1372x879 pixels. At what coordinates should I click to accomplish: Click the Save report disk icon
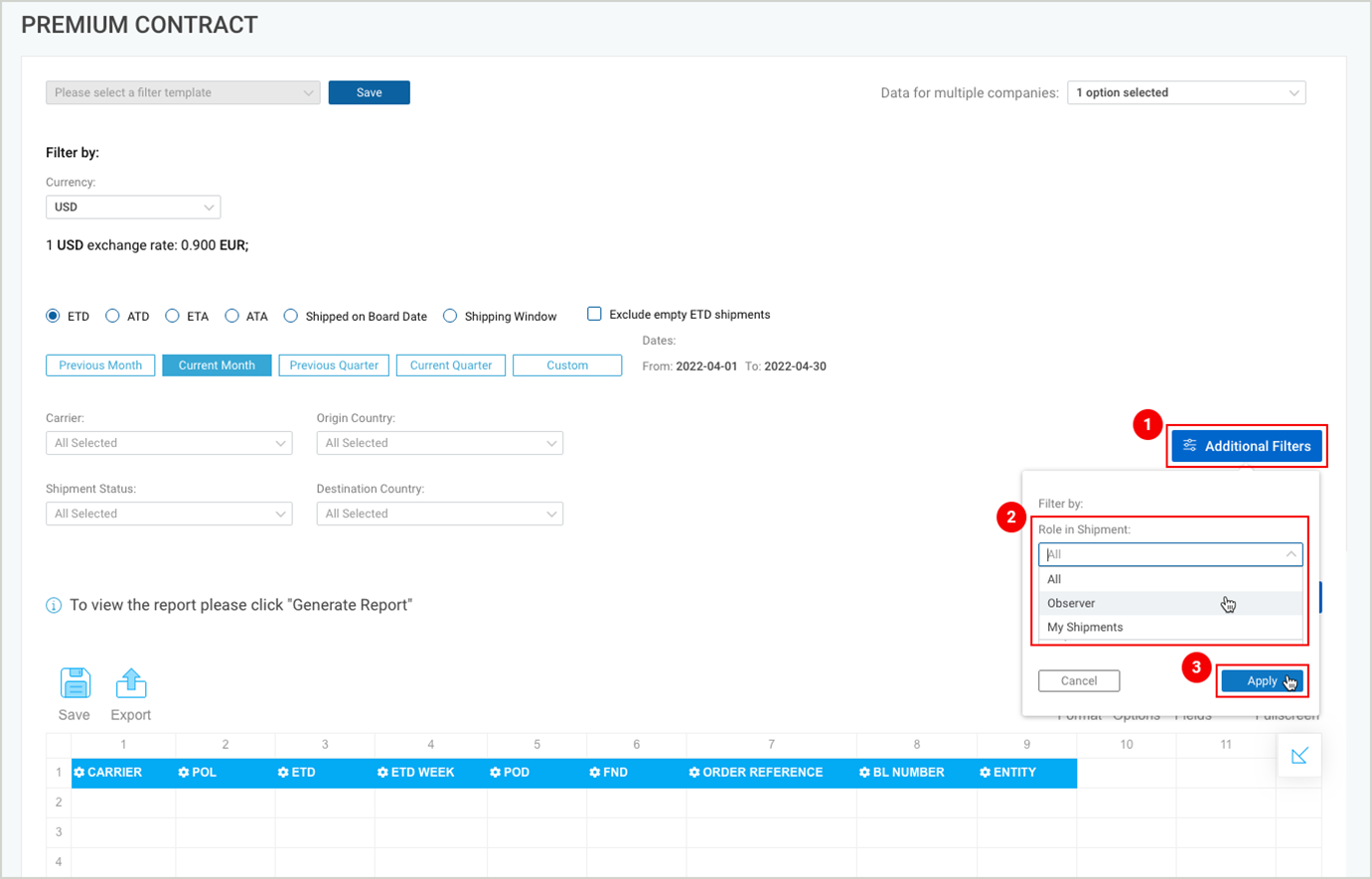pos(76,683)
